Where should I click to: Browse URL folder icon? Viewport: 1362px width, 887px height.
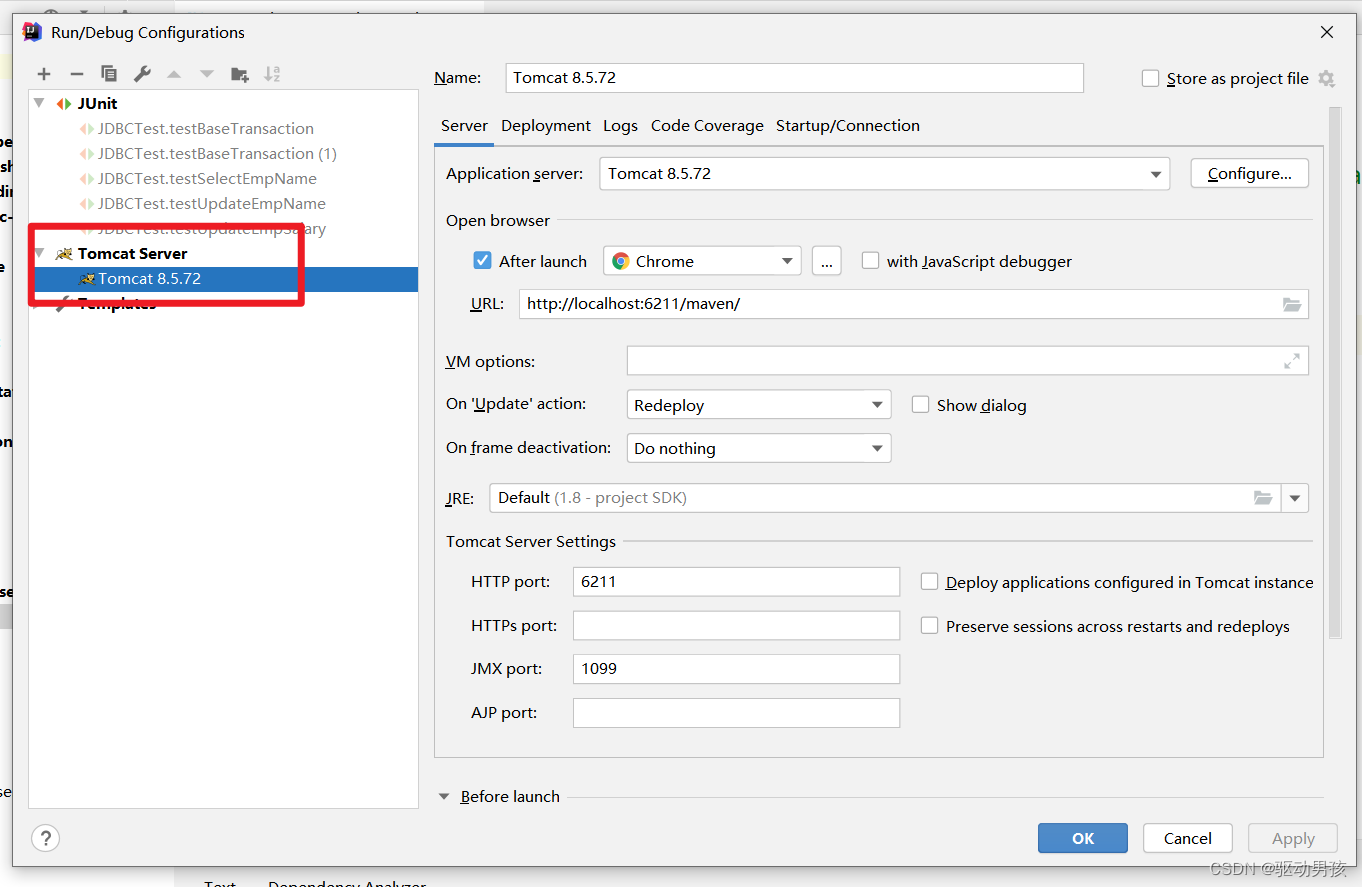tap(1292, 304)
